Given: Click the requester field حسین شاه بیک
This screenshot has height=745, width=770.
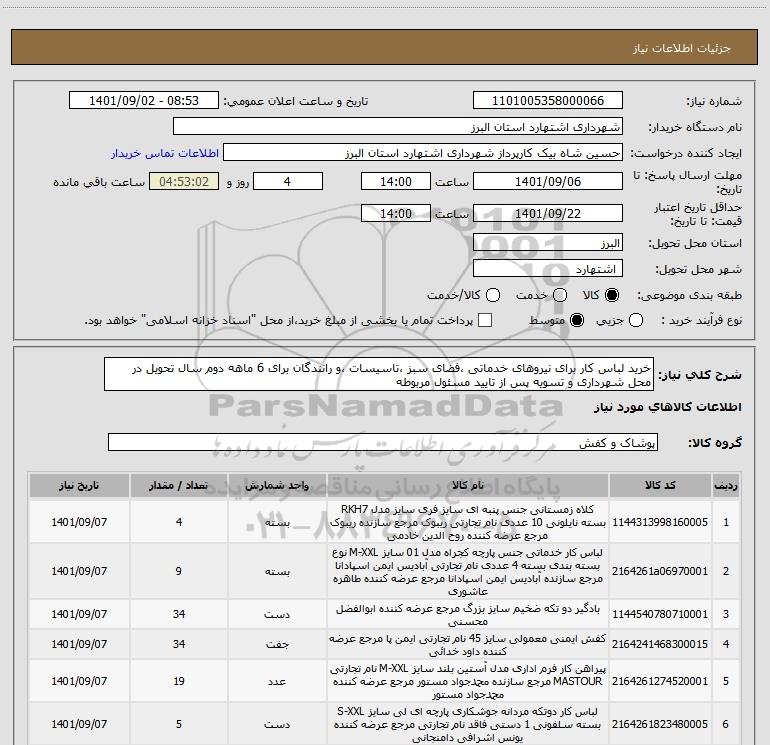Looking at the screenshot, I should pyautogui.click(x=422, y=153).
